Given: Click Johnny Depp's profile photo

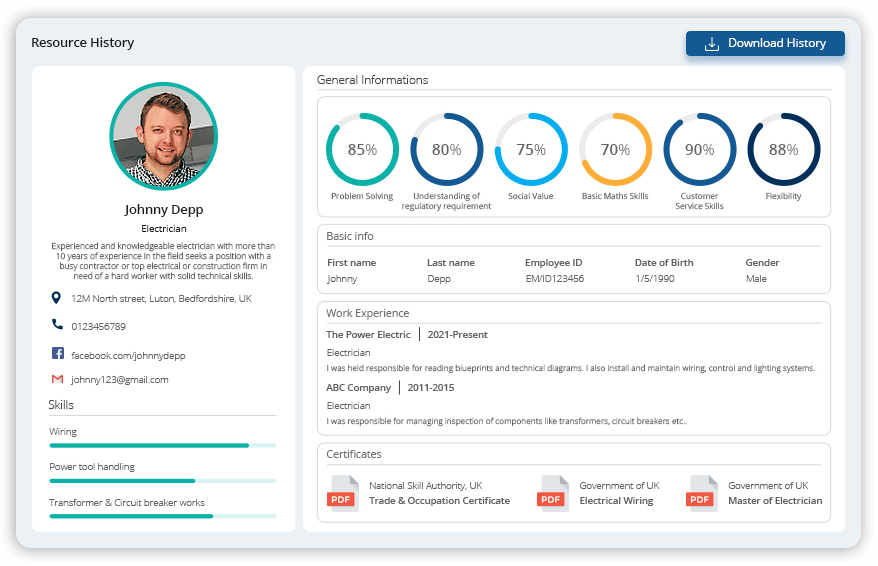Looking at the screenshot, I should (x=163, y=136).
